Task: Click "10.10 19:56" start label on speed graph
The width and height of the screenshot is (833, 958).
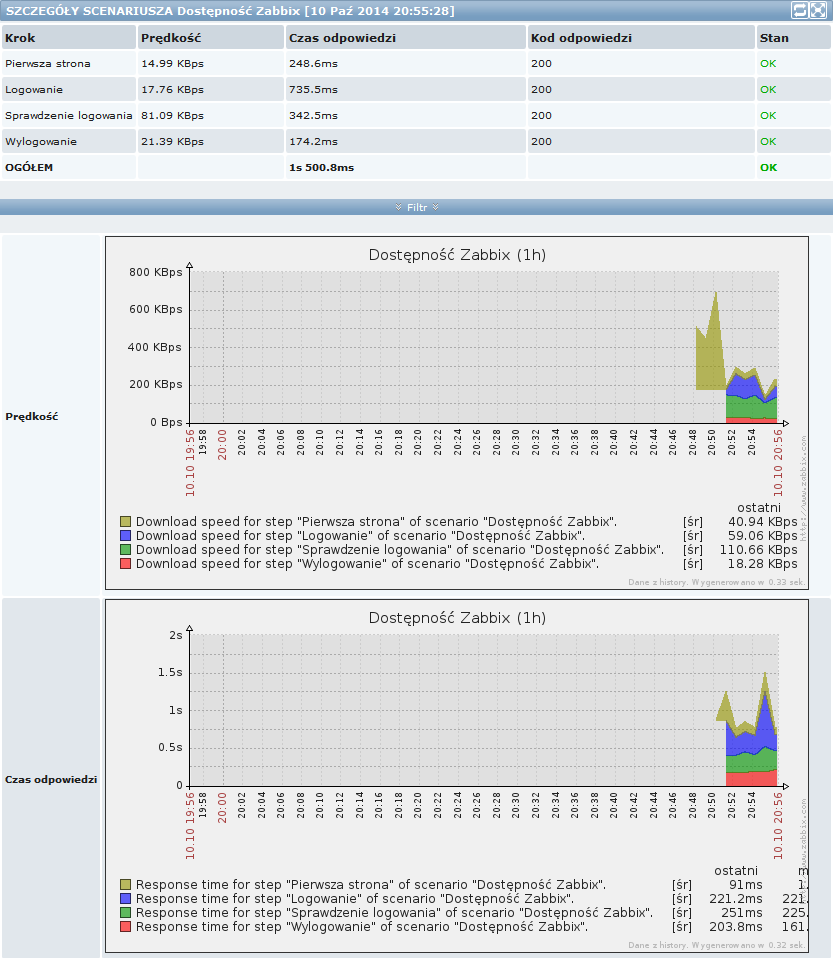Action: coord(190,463)
